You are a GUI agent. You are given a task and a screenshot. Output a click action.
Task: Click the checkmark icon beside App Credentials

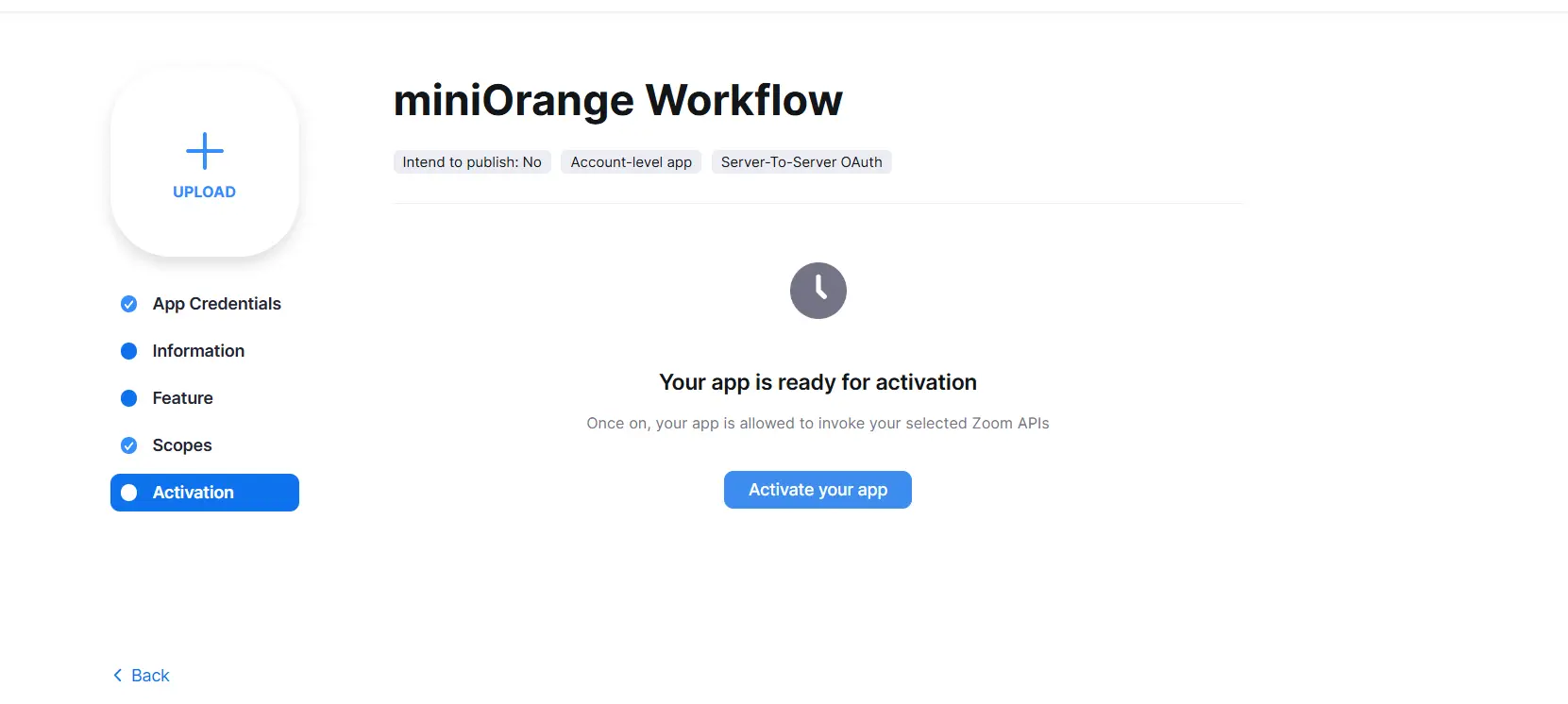pos(129,304)
